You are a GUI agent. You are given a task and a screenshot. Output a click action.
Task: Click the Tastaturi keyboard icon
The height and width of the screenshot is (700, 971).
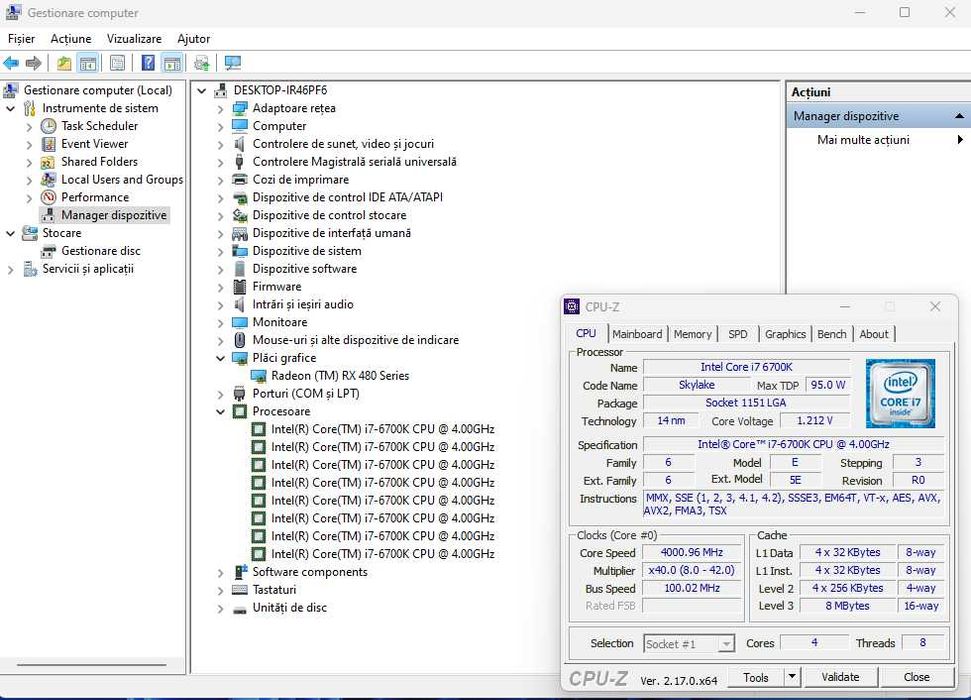(x=240, y=590)
